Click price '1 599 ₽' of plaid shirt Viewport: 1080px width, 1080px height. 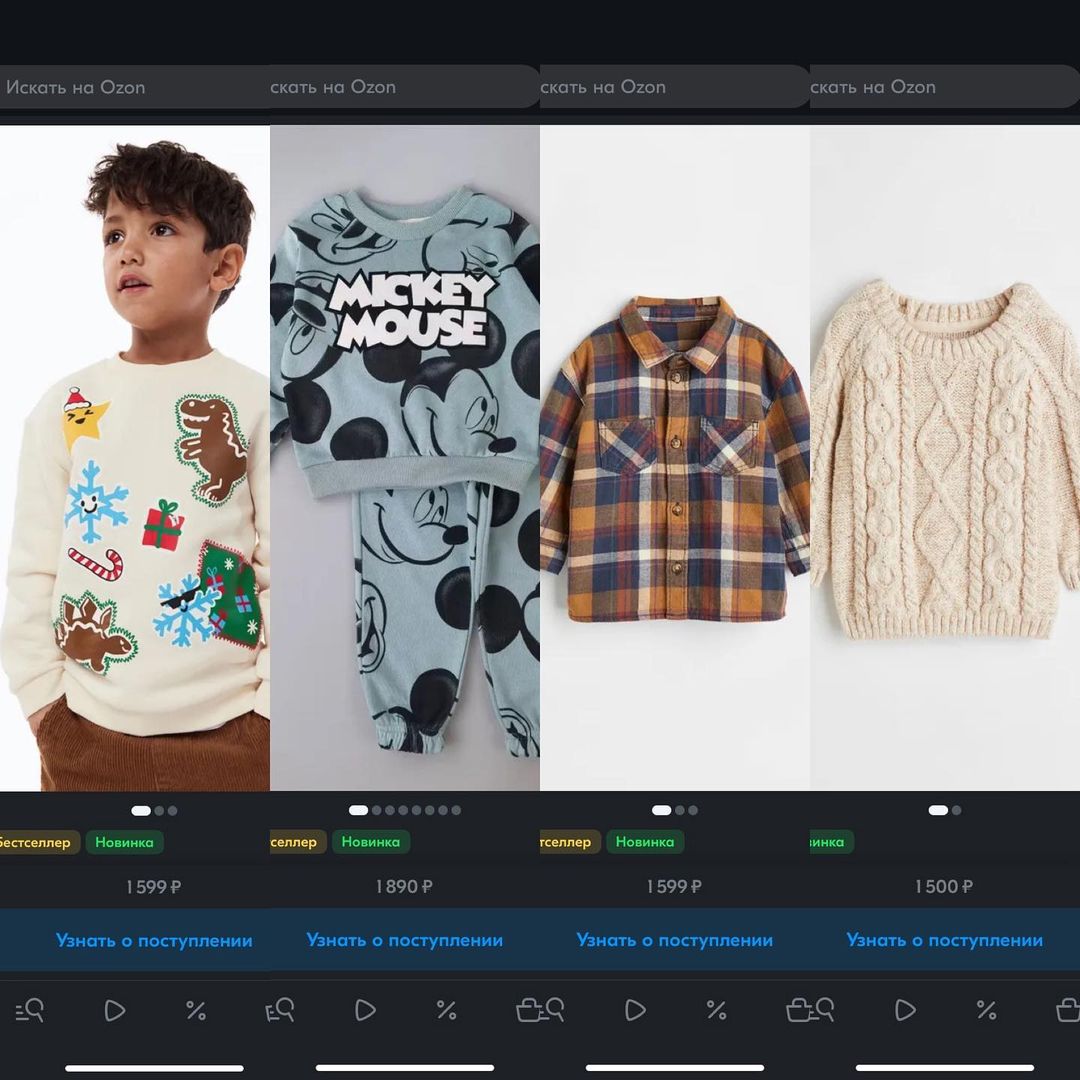pos(674,886)
